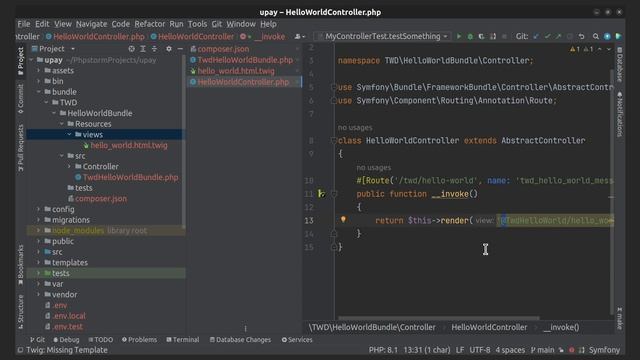640x360 pixels.
Task: Click the warnings indicator in editor corner
Action: click(582, 49)
